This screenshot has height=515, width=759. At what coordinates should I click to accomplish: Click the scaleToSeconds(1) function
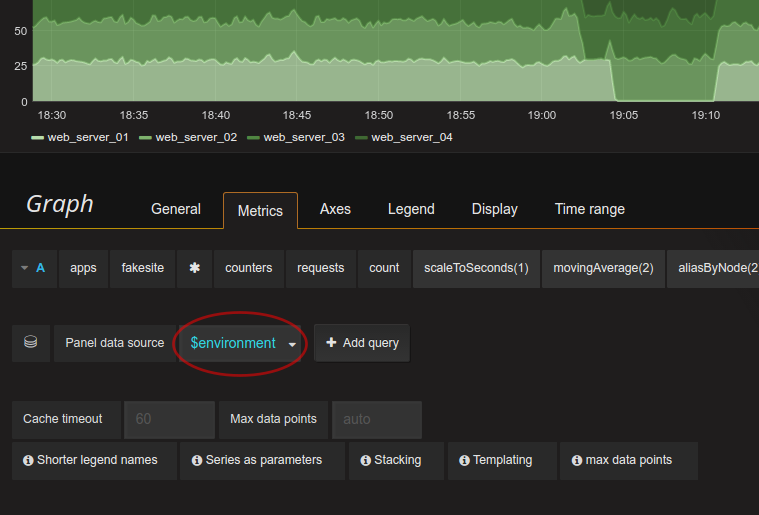tap(476, 268)
